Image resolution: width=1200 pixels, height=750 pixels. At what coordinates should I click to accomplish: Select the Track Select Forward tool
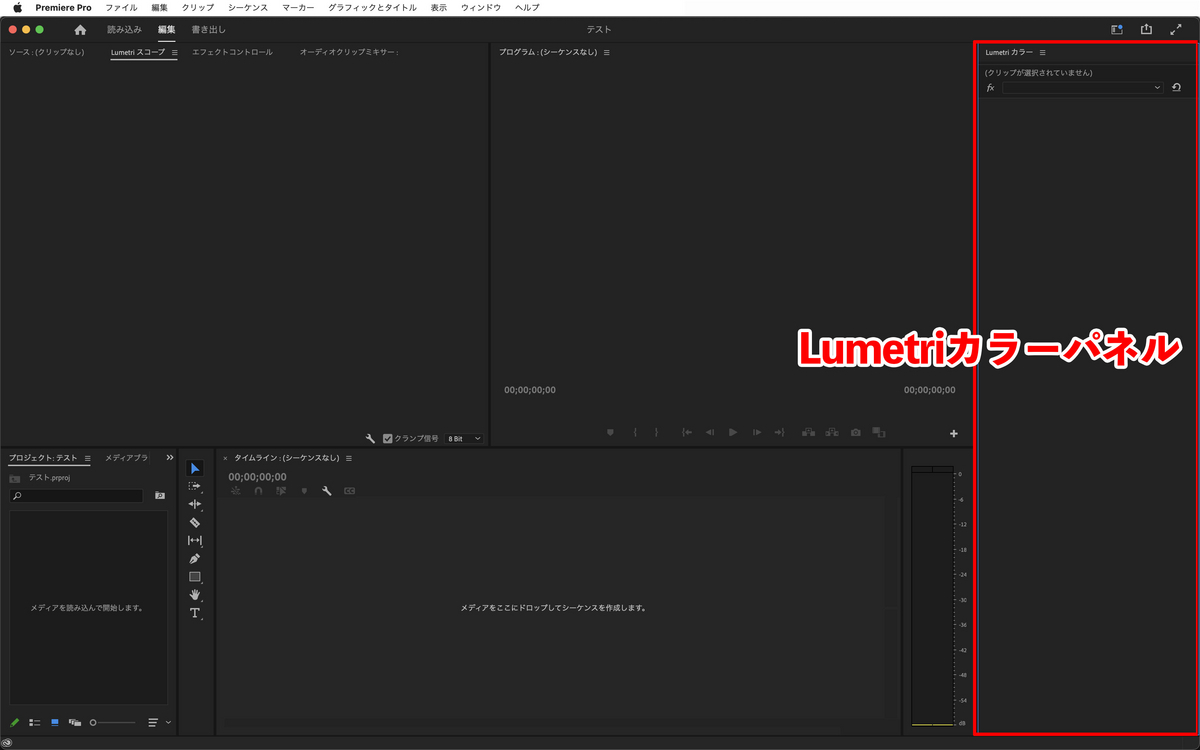[x=195, y=486]
